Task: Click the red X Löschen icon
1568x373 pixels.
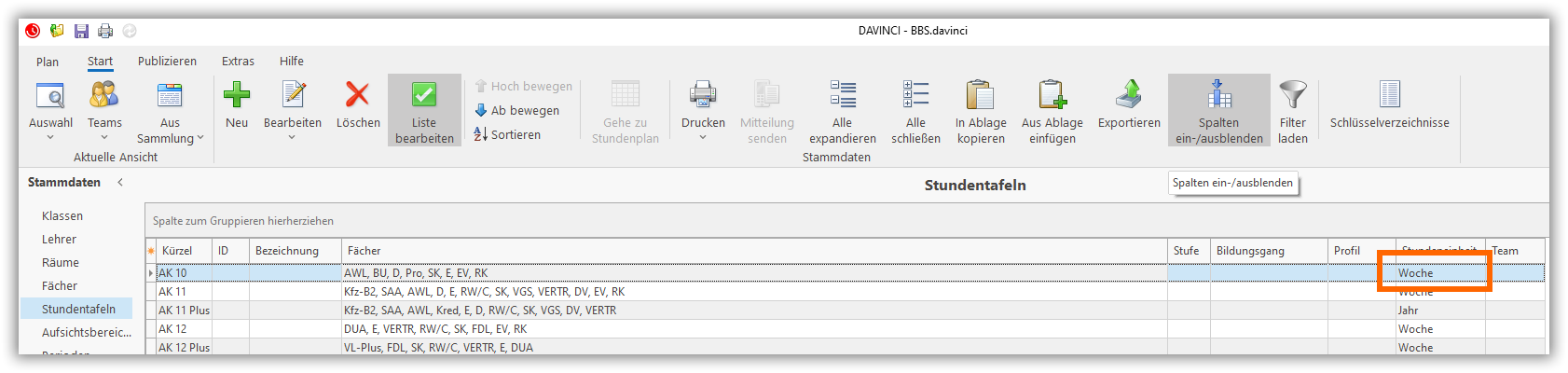Action: point(357,95)
